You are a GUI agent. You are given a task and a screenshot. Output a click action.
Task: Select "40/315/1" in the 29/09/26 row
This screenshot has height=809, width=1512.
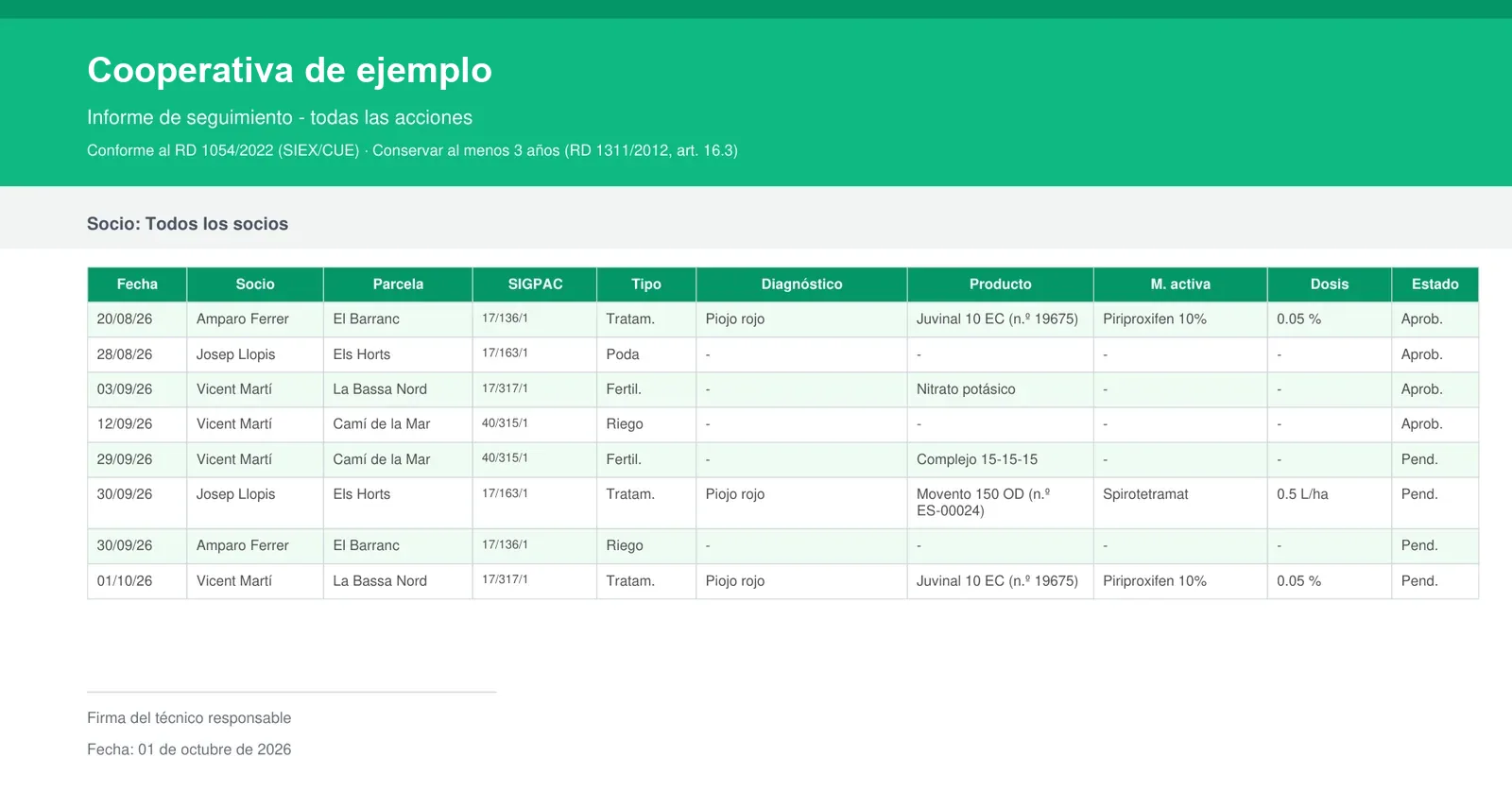point(505,458)
